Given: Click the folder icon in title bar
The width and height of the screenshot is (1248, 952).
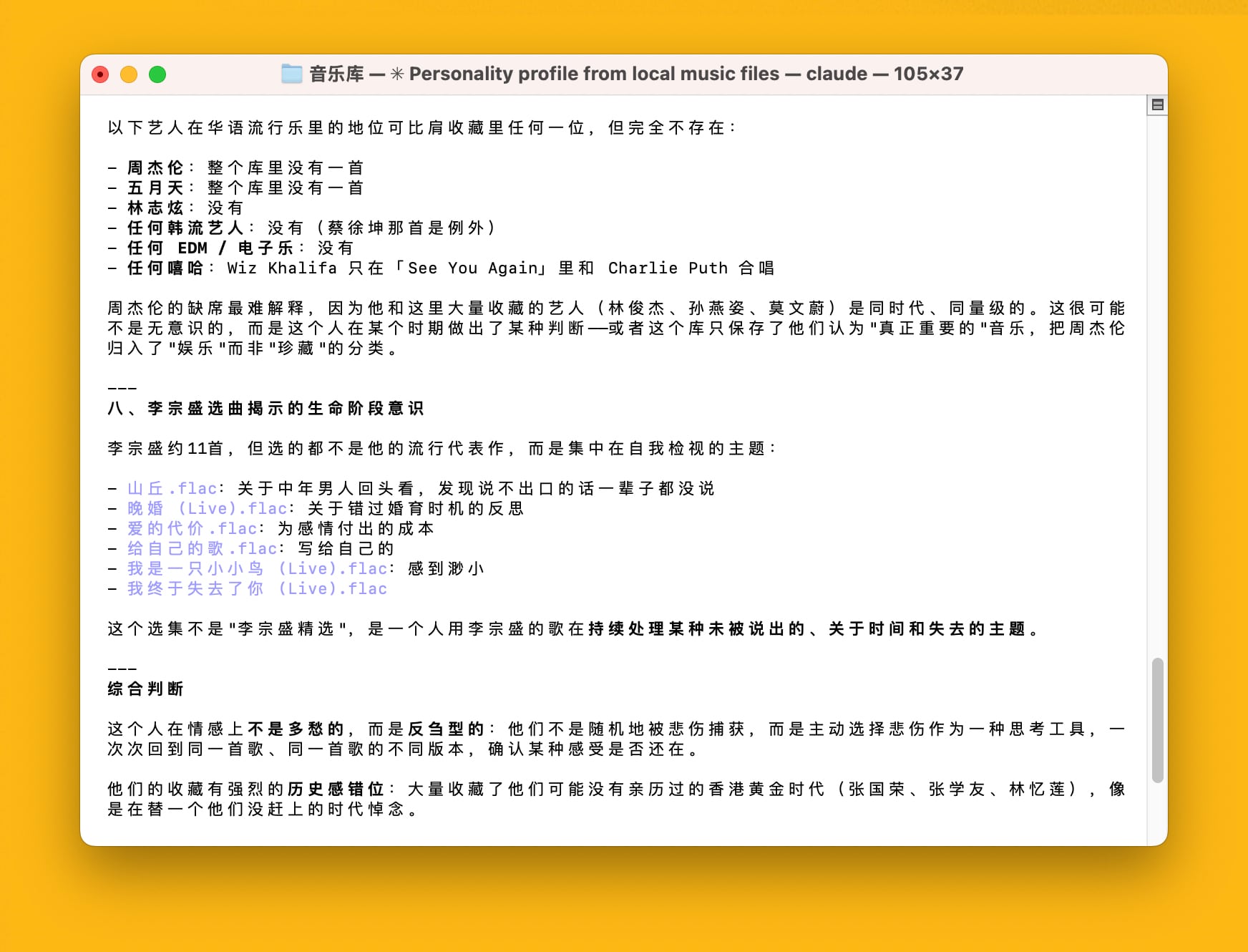Looking at the screenshot, I should [x=291, y=74].
